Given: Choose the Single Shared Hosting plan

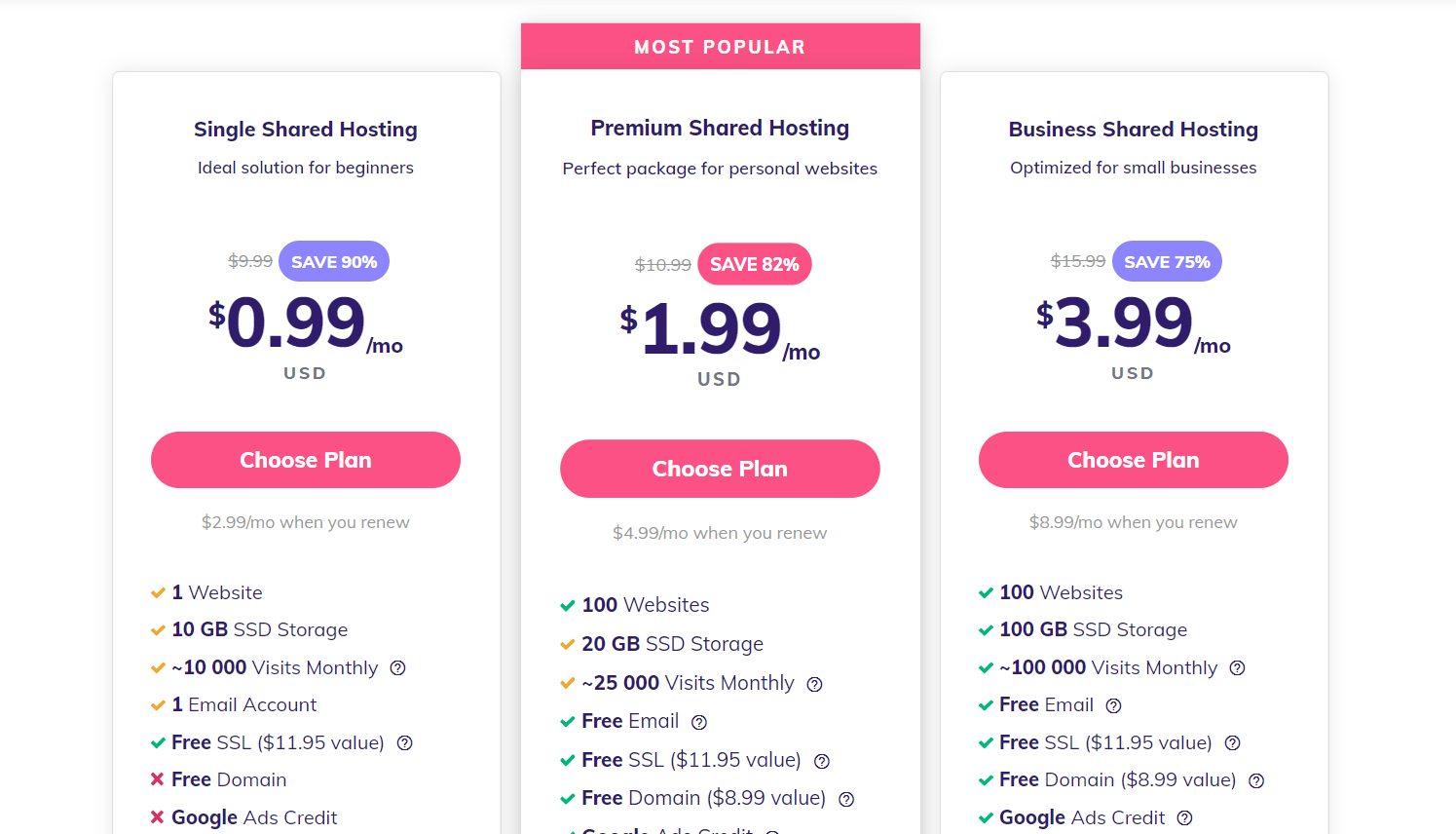Looking at the screenshot, I should 306,460.
